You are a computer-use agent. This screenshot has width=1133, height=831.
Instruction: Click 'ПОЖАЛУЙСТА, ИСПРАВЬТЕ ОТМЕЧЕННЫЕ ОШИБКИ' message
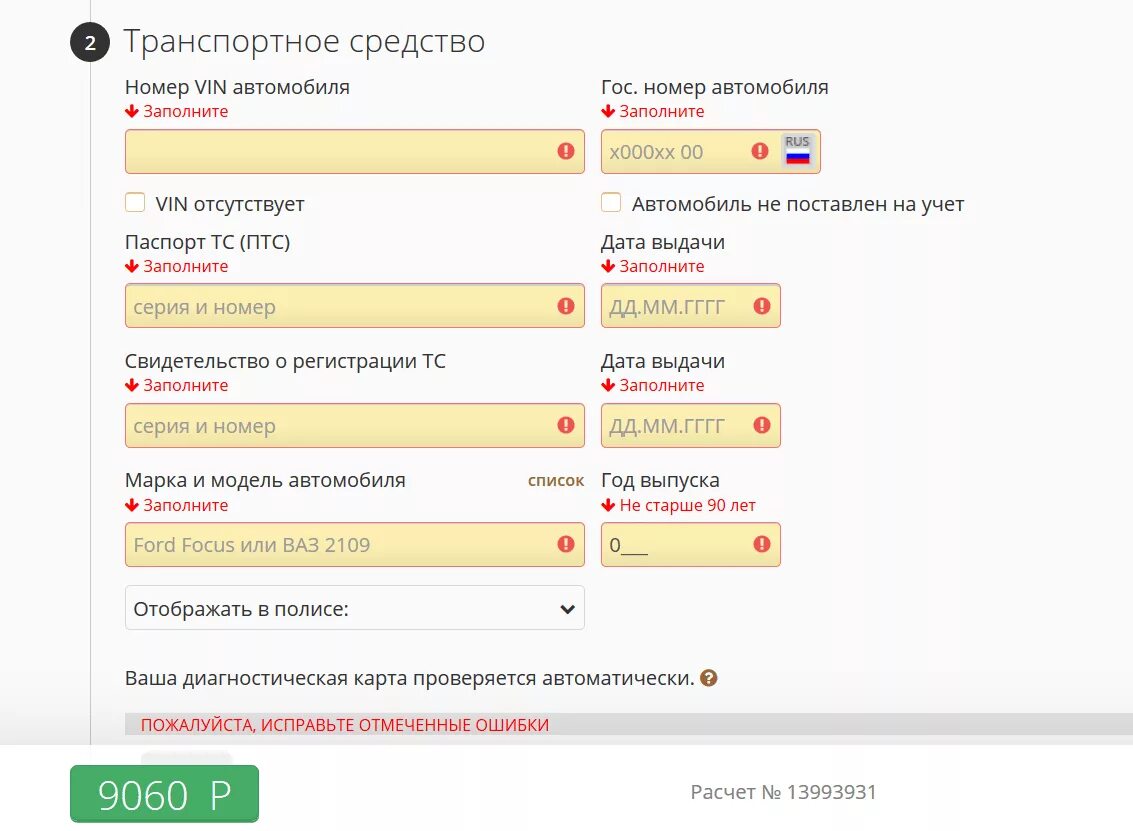point(345,725)
